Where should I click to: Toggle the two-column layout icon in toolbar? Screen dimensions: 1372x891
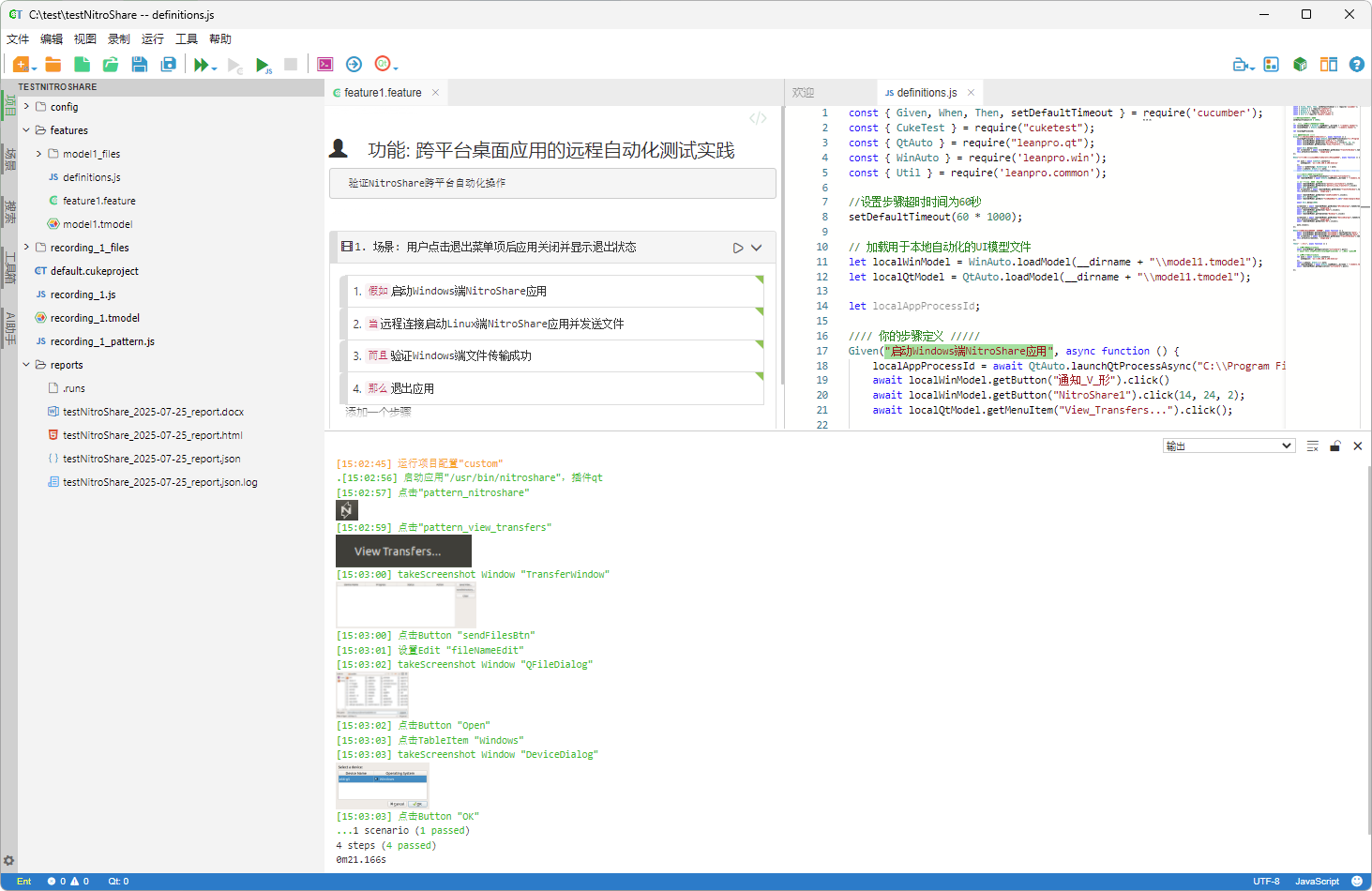pyautogui.click(x=1328, y=65)
